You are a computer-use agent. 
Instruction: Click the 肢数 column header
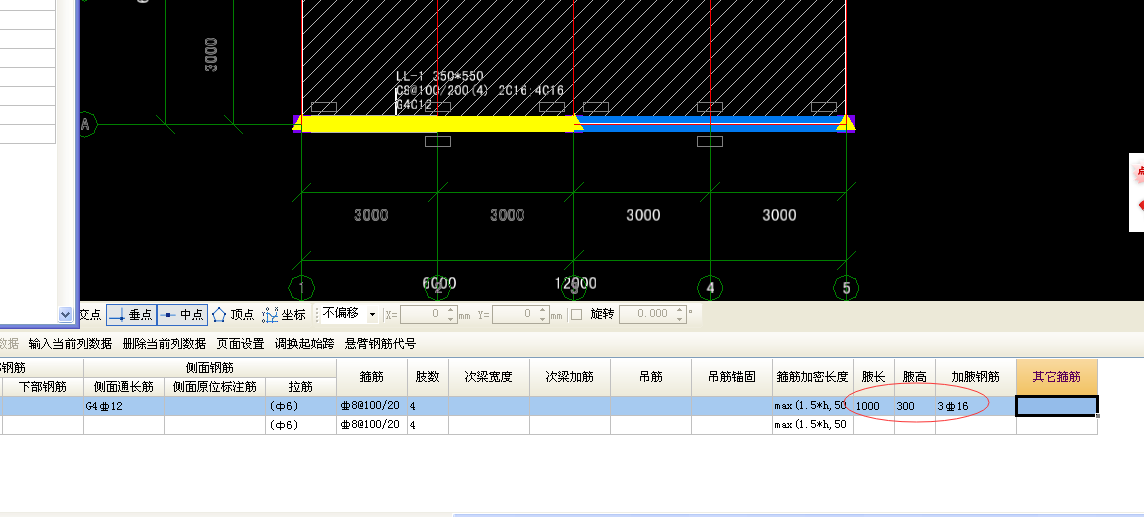[x=428, y=377]
